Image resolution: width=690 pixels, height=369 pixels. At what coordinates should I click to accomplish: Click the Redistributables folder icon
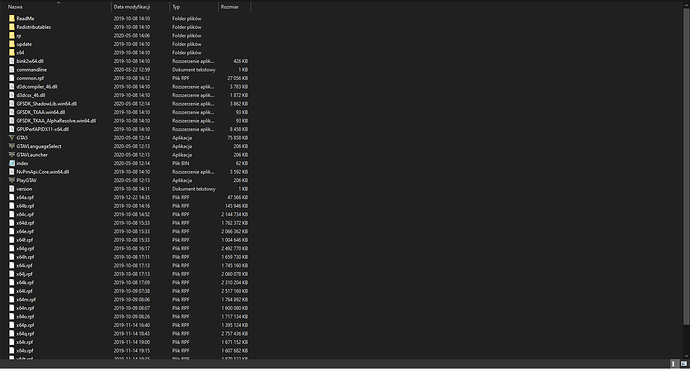(x=12, y=27)
